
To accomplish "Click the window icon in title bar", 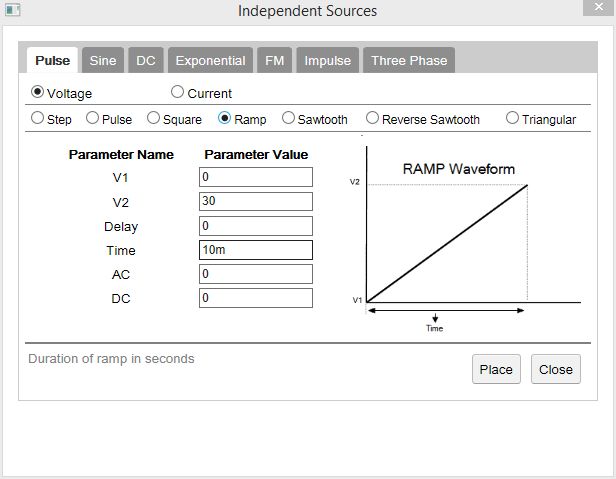I will (x=12, y=9).
